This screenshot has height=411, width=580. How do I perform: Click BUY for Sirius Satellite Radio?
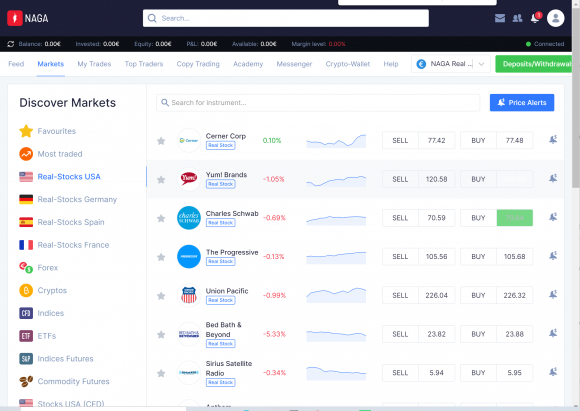click(x=478, y=373)
